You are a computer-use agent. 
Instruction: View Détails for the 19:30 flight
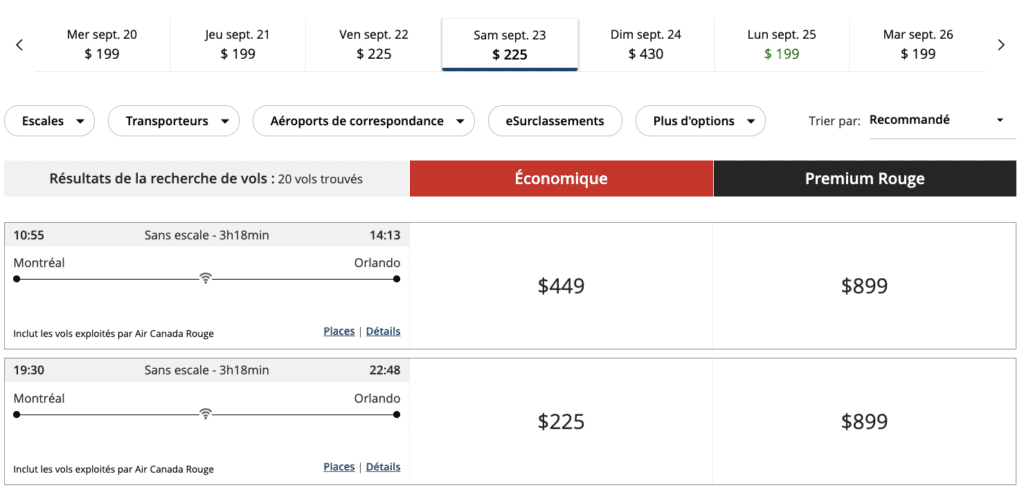383,466
